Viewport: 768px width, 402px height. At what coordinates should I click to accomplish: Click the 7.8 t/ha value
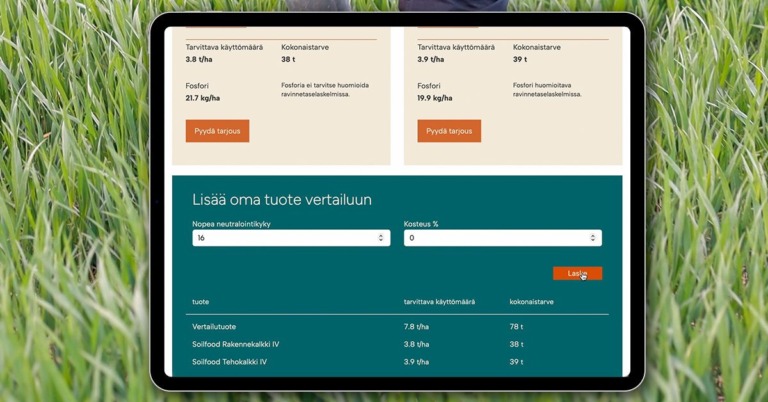[416, 327]
